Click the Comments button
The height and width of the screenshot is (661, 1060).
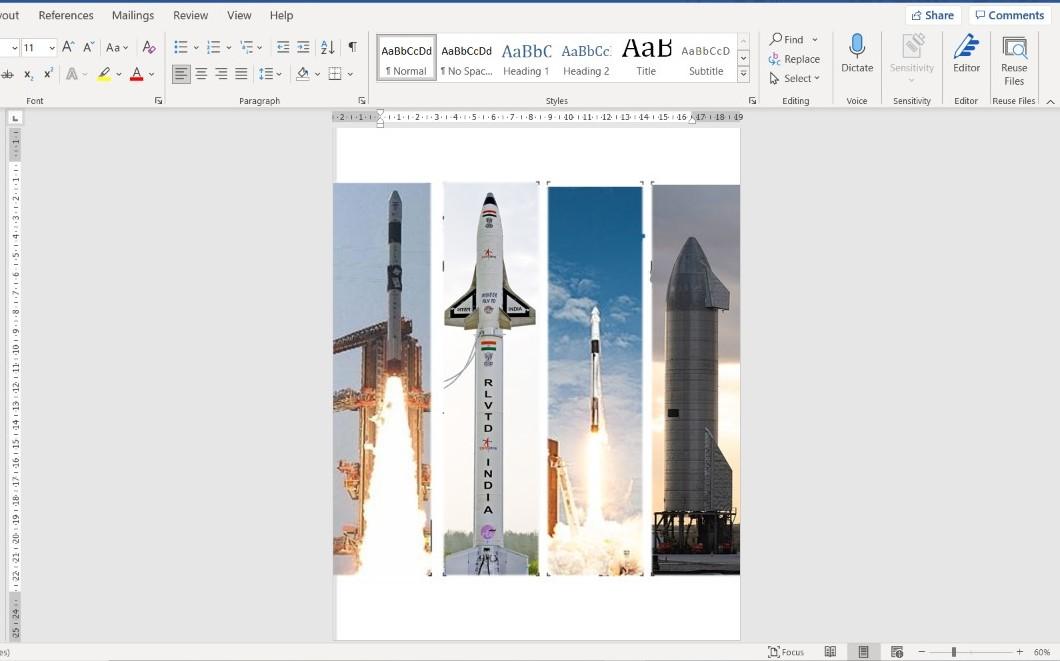point(1010,16)
